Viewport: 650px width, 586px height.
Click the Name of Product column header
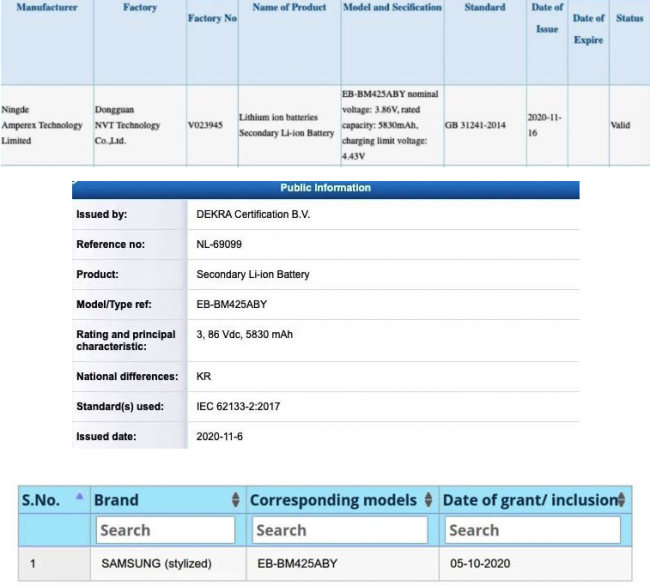(x=289, y=8)
